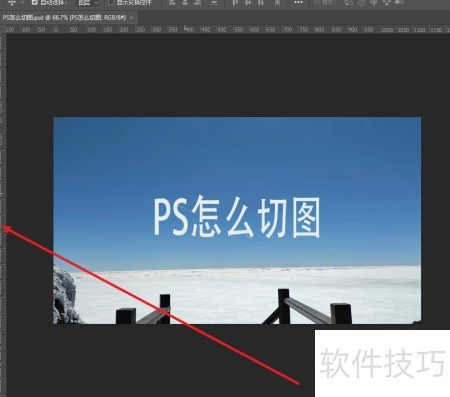
Task: Click the Align Left Edges icon
Action: (172, 2)
